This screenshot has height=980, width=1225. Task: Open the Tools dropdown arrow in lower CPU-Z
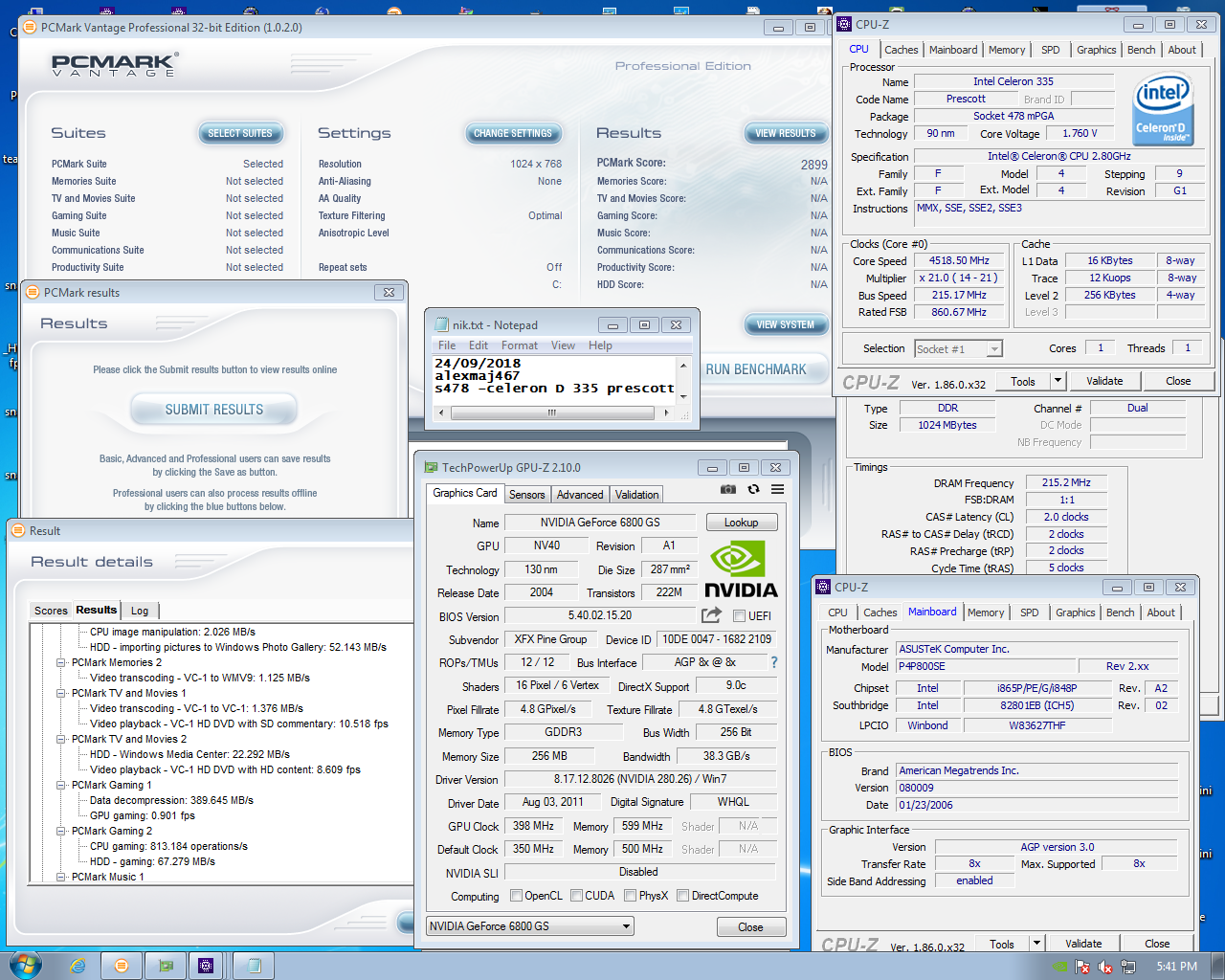[x=1036, y=943]
